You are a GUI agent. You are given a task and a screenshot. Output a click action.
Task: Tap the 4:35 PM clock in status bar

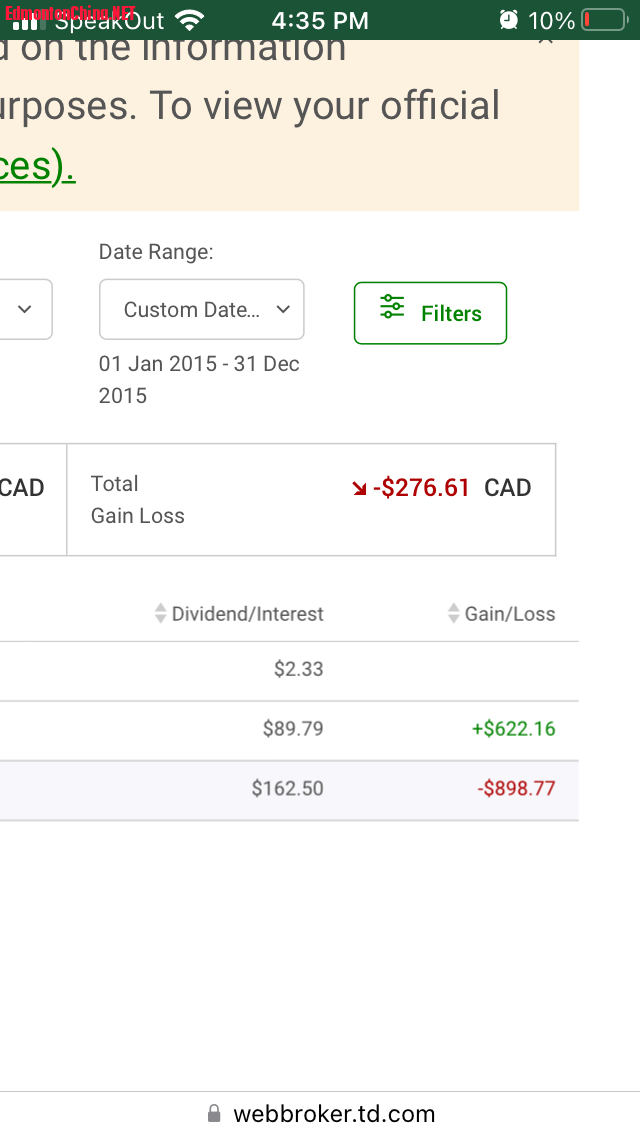coord(320,20)
